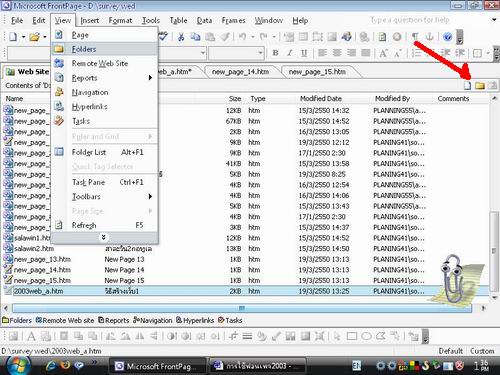Choose Tasks in the View menu
The image size is (500, 375).
(x=104, y=121)
